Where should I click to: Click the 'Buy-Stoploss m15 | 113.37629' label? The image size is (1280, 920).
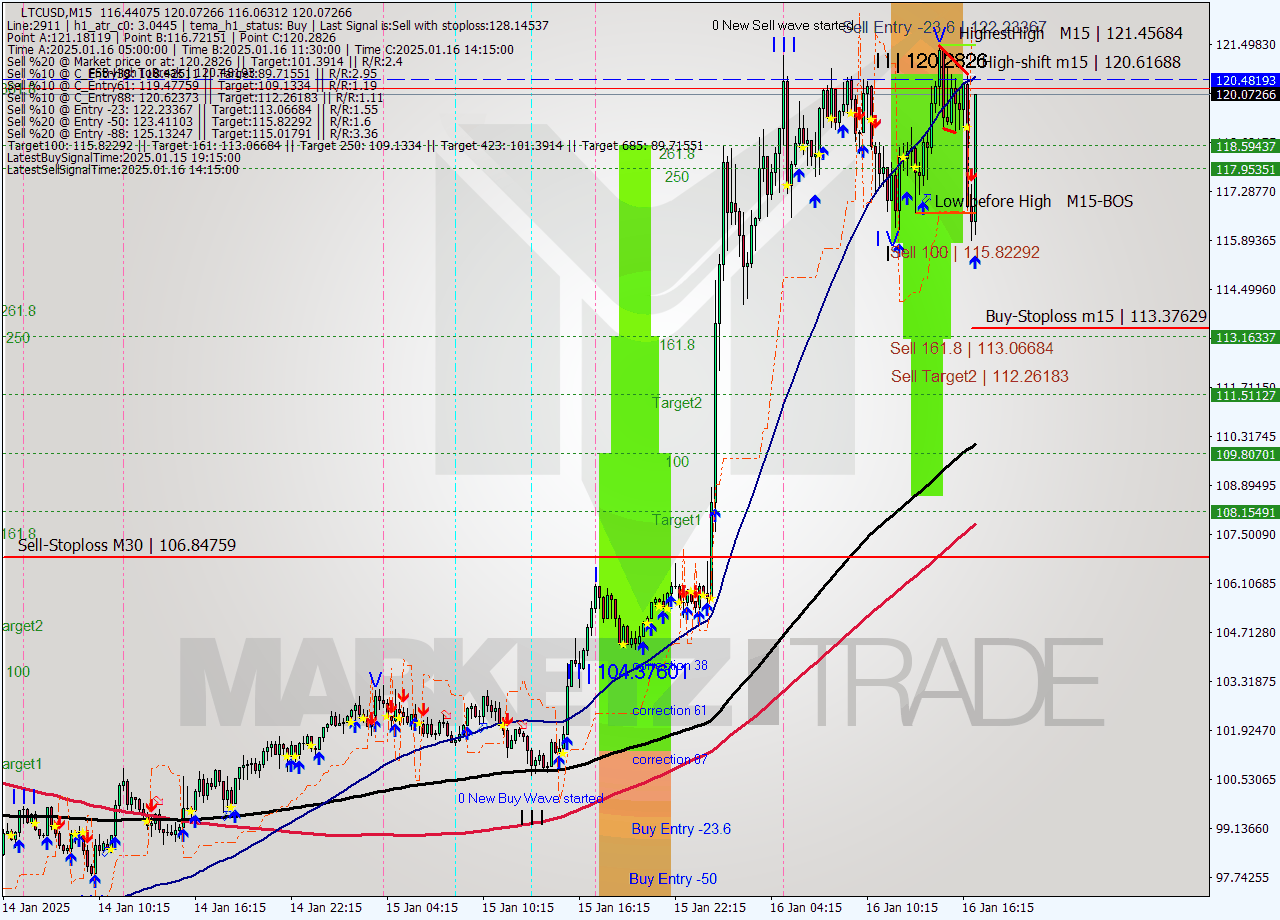[1096, 316]
